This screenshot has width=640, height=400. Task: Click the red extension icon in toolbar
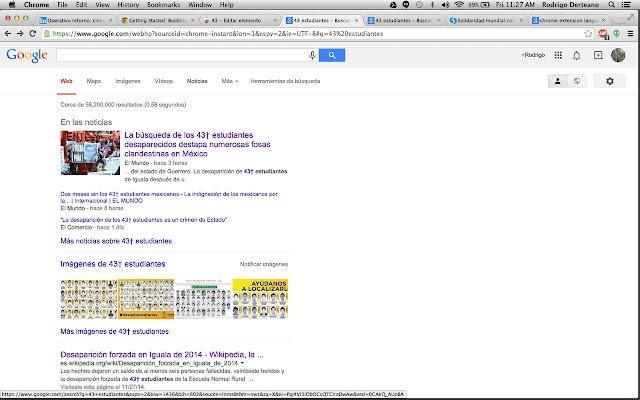[x=603, y=34]
